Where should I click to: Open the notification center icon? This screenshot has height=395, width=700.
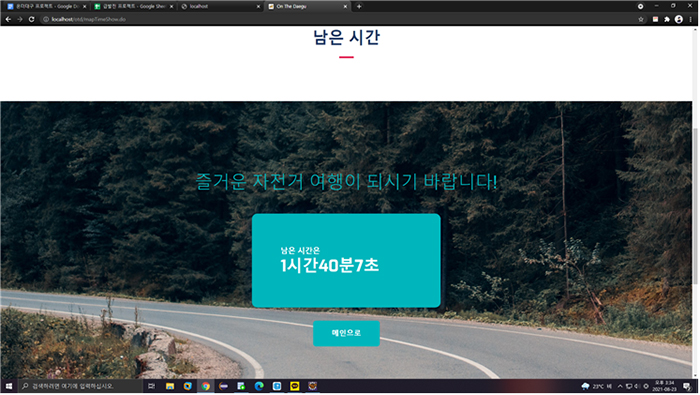(687, 386)
